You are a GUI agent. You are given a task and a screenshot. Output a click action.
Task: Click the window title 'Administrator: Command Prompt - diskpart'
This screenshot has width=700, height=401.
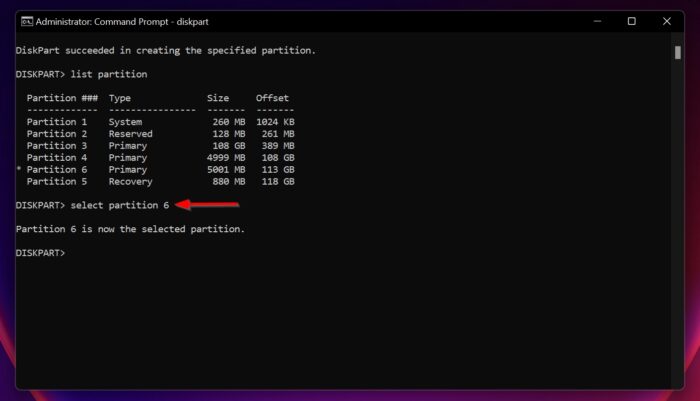pyautogui.click(x=122, y=22)
